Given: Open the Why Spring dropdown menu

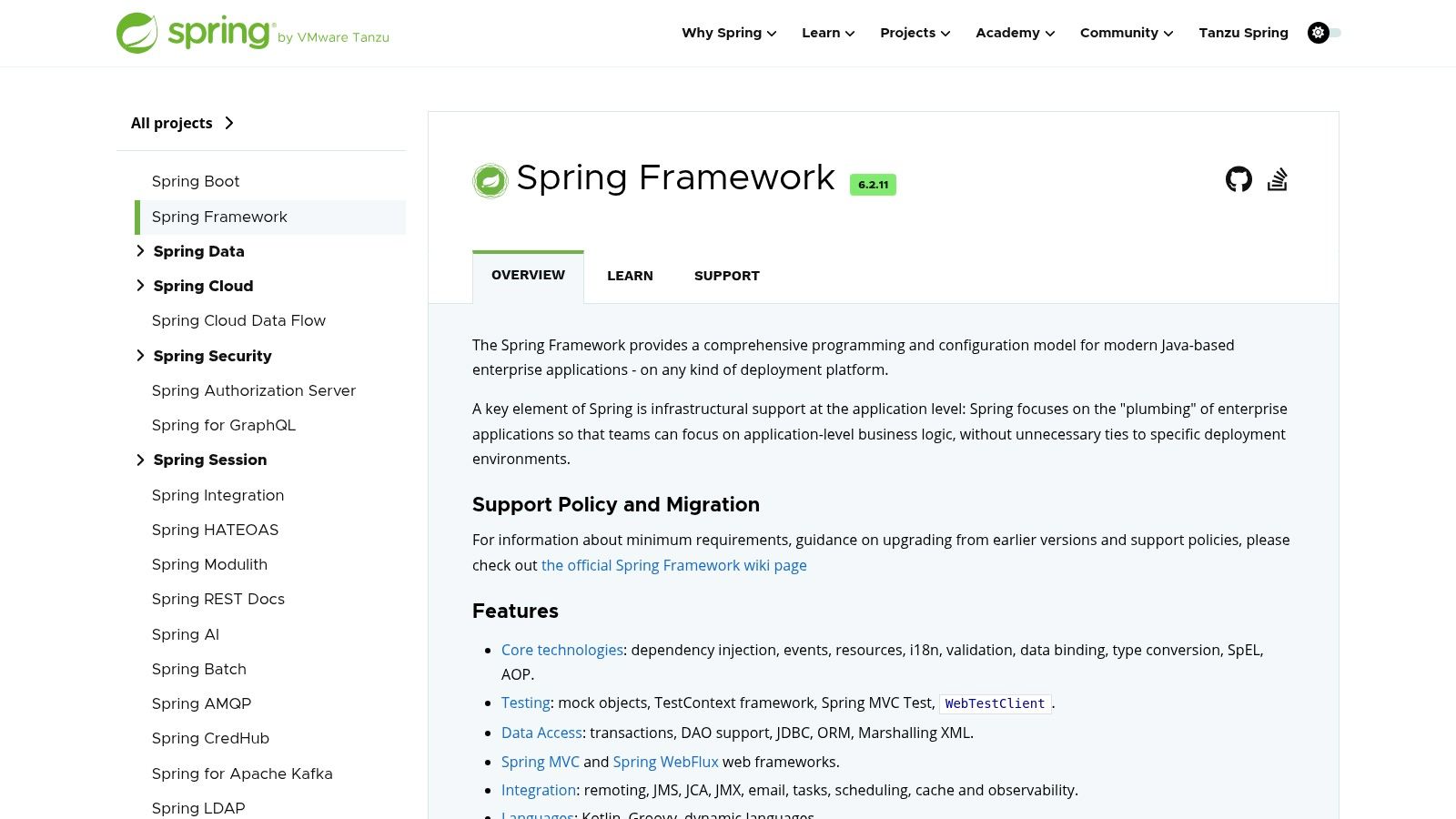Looking at the screenshot, I should tap(729, 33).
